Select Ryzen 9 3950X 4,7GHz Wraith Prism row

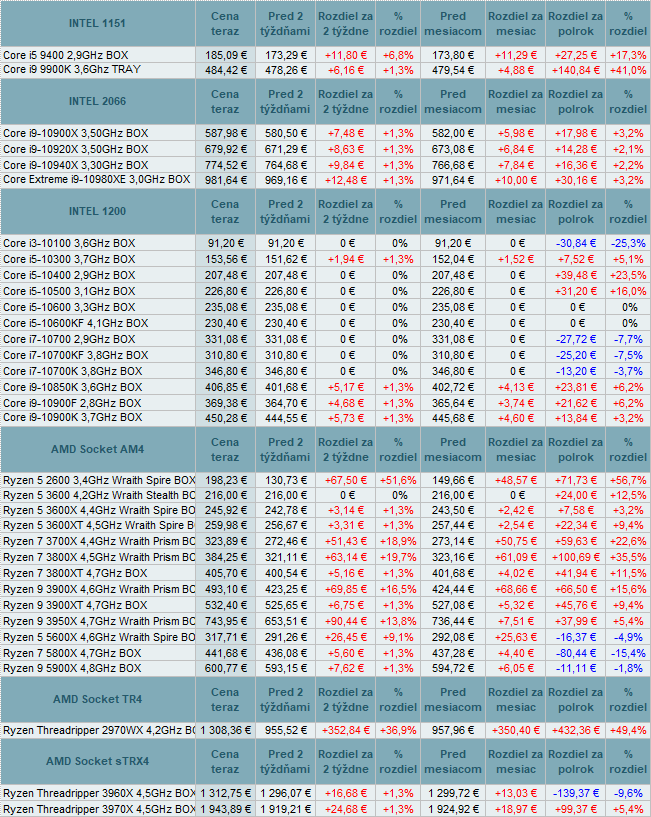pyautogui.click(x=99, y=622)
